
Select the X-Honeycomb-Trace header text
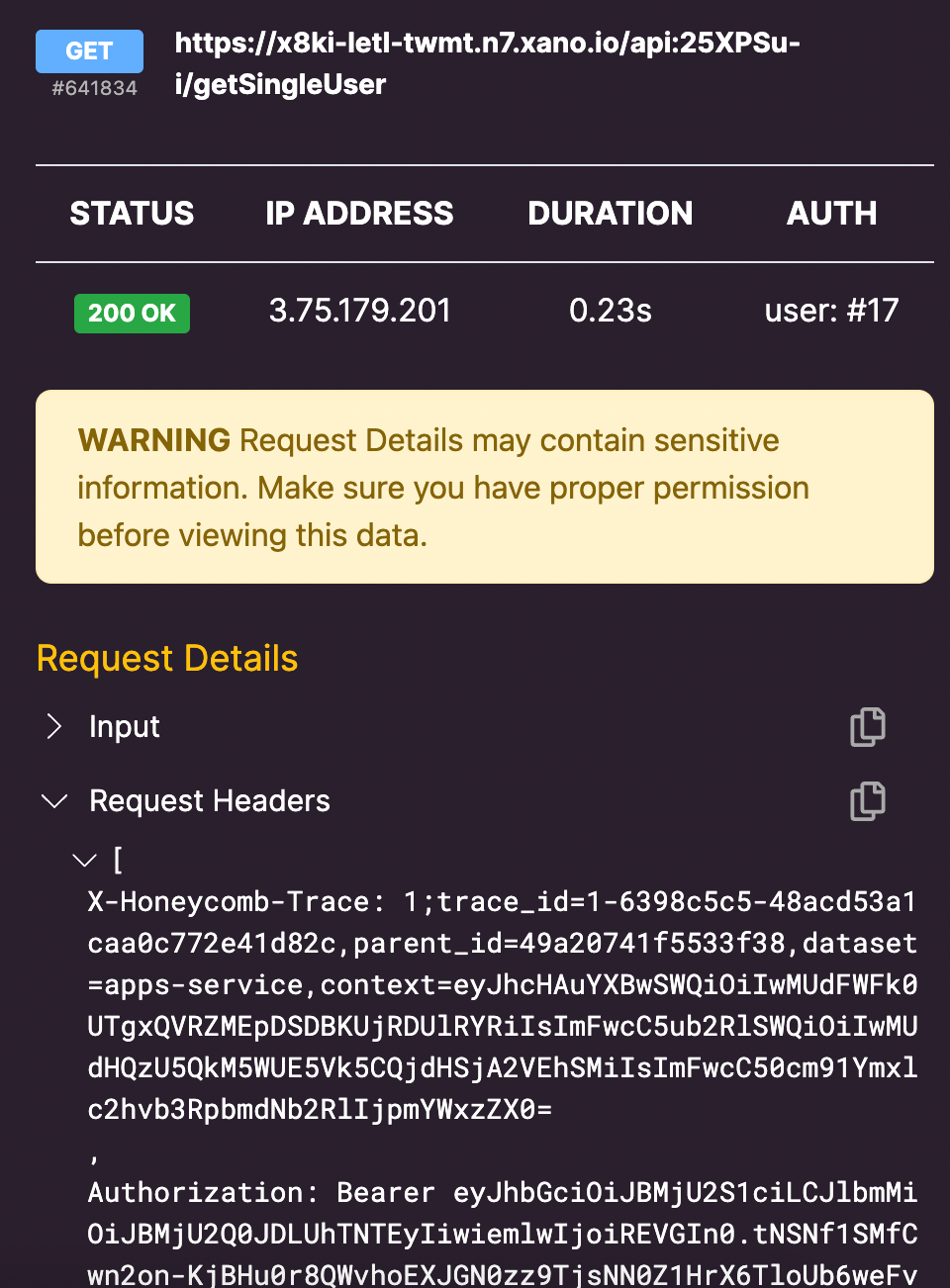point(503,1006)
